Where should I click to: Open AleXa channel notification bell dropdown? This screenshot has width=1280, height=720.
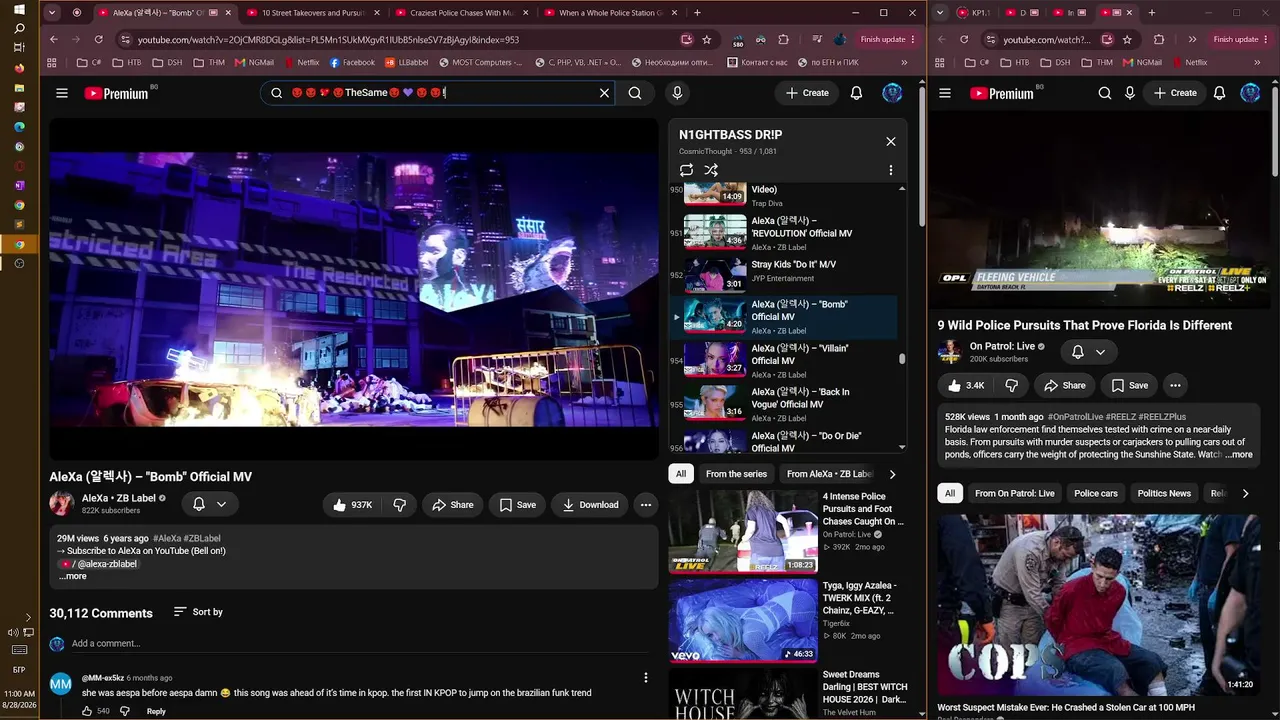click(x=209, y=505)
